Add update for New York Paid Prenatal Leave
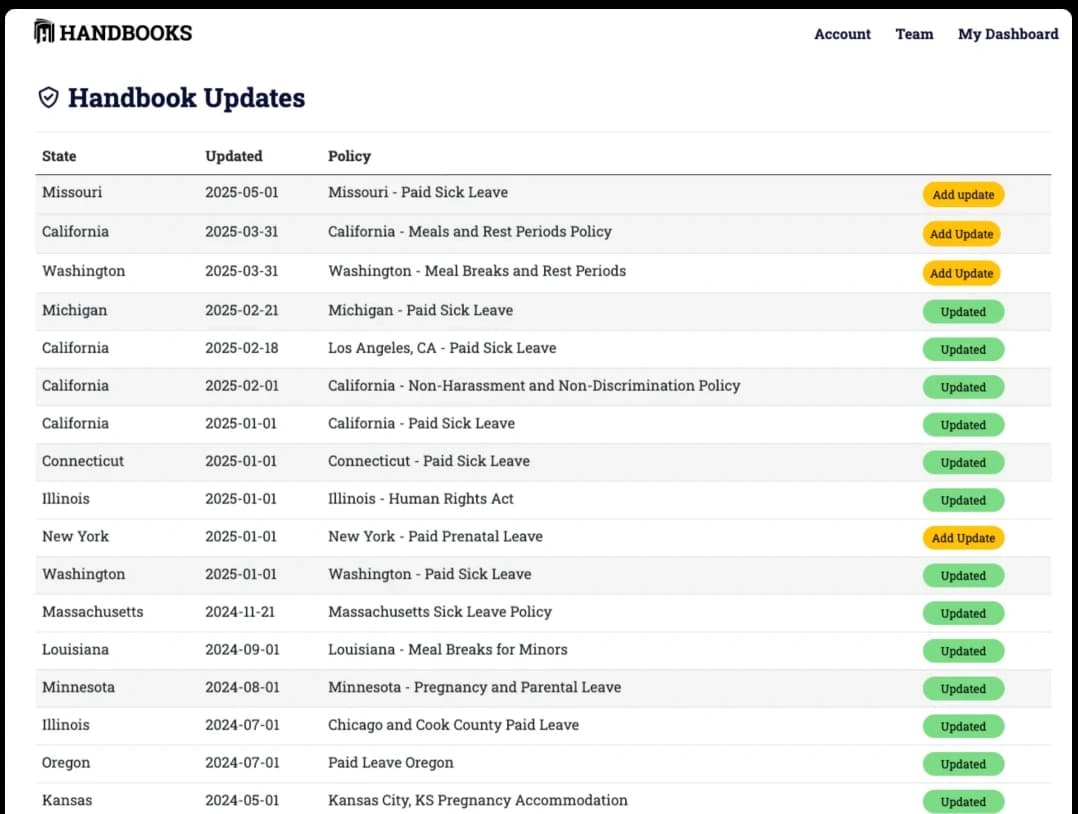1078x814 pixels. pyautogui.click(x=963, y=538)
